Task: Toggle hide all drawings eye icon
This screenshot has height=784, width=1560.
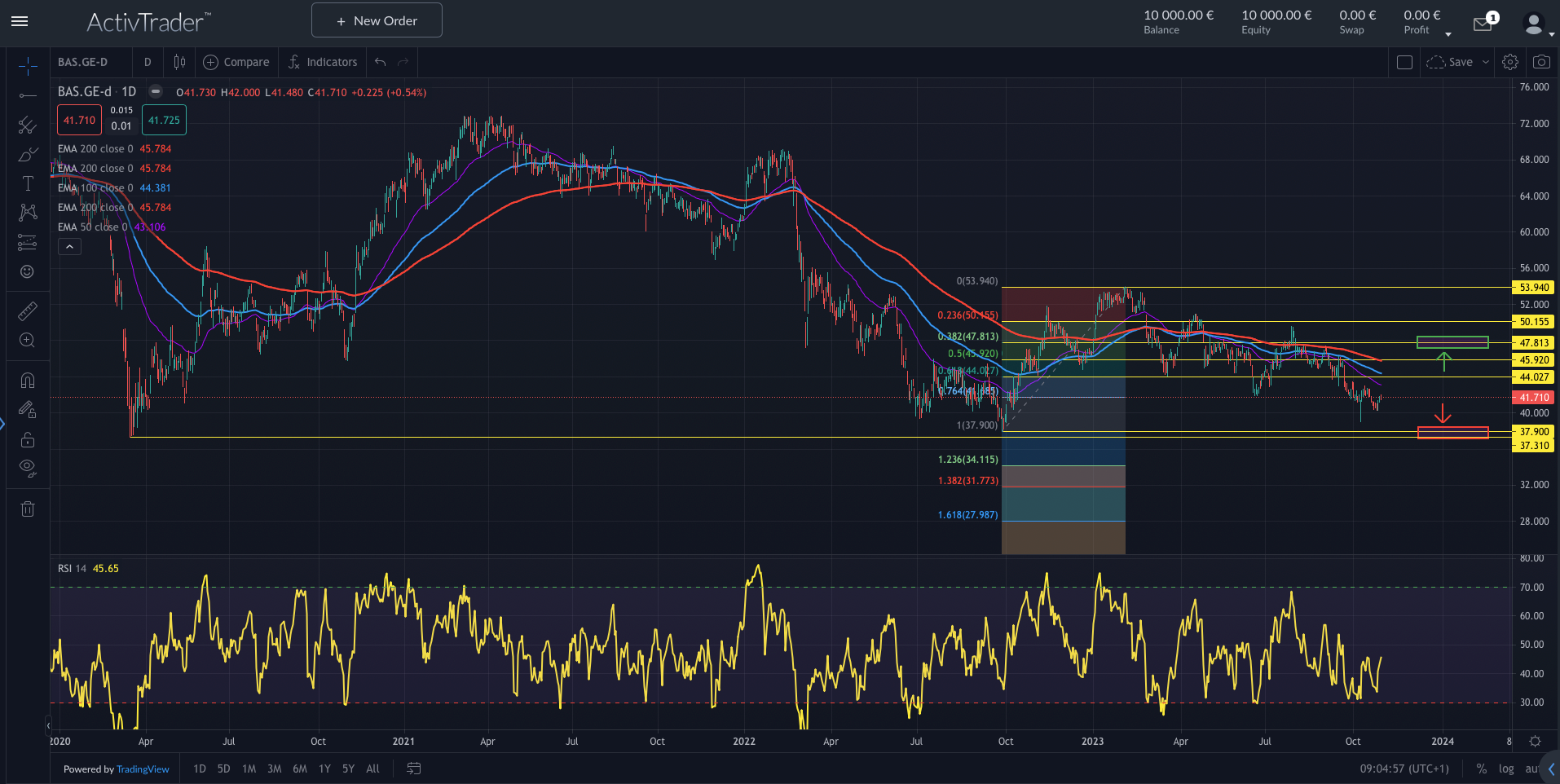Action: tap(28, 468)
